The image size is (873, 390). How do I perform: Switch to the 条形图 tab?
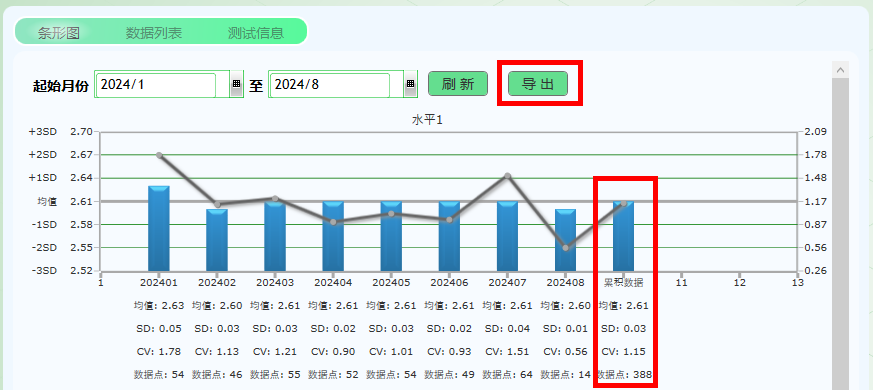(x=58, y=33)
